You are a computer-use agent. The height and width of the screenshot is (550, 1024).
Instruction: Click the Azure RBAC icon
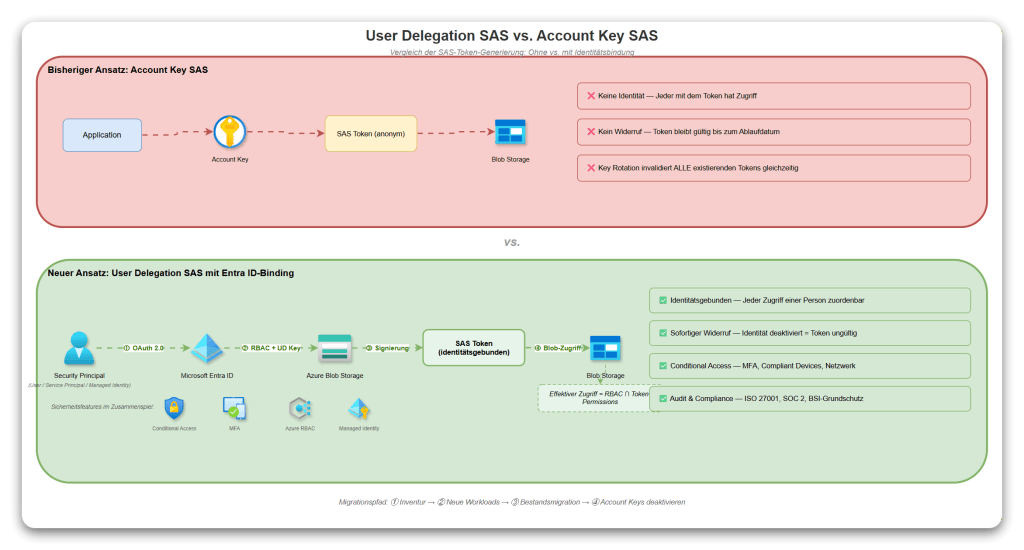click(299, 408)
